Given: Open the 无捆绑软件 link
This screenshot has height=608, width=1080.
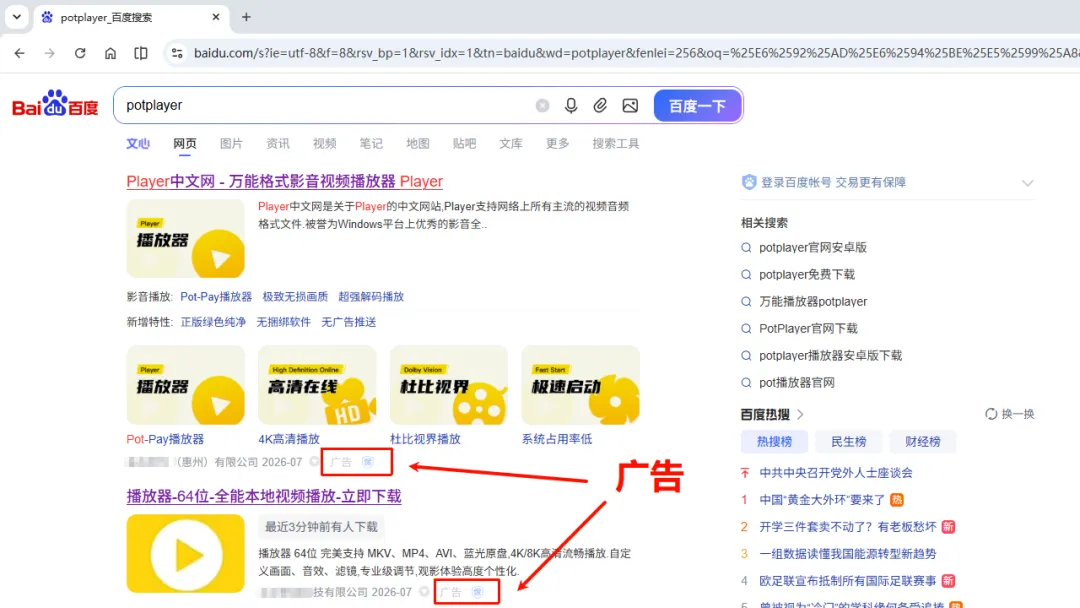Looking at the screenshot, I should (x=283, y=322).
